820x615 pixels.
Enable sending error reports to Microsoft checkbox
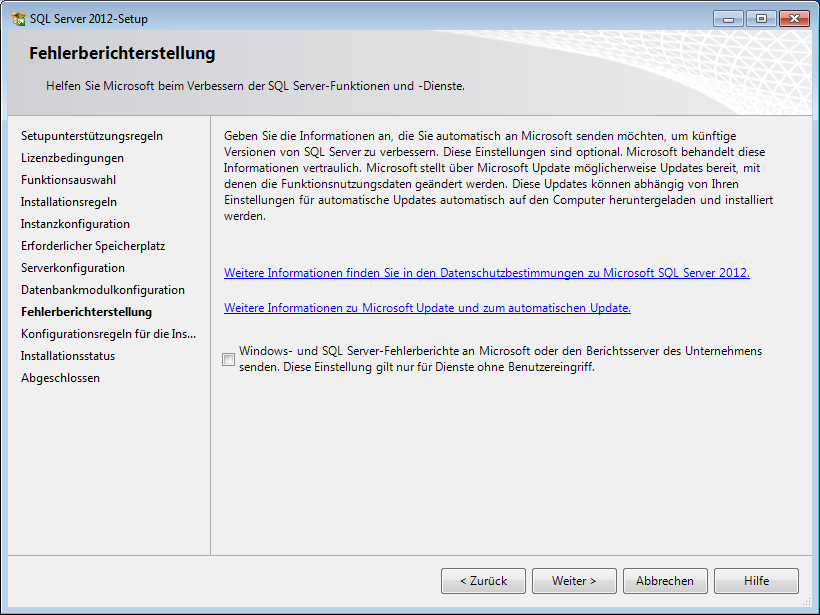click(x=229, y=360)
